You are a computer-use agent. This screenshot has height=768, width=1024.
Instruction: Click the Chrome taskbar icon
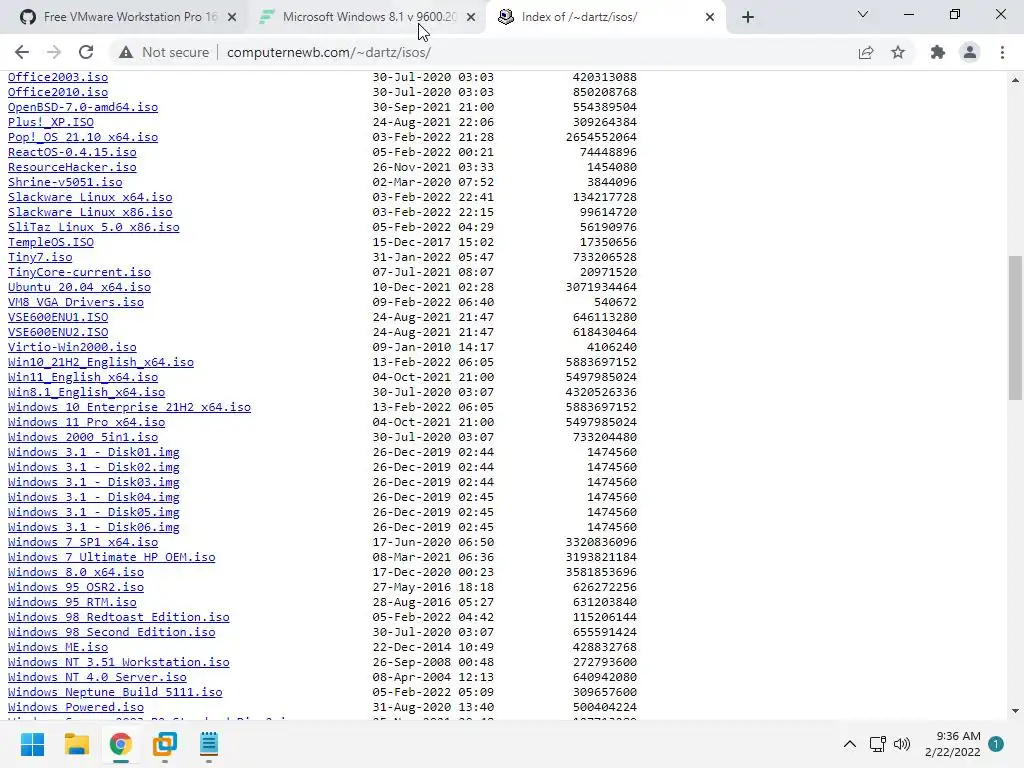tap(120, 744)
